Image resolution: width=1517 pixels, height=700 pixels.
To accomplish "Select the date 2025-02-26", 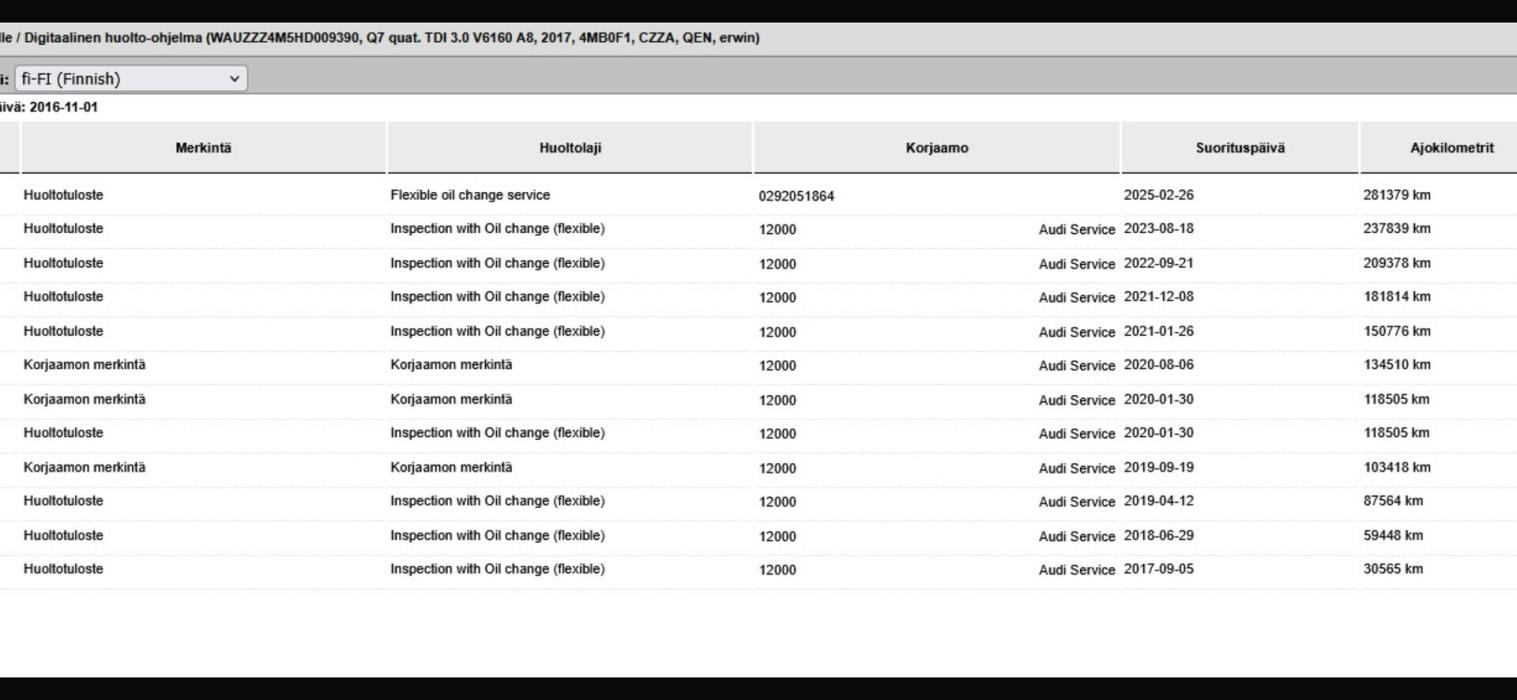I will (x=1158, y=195).
